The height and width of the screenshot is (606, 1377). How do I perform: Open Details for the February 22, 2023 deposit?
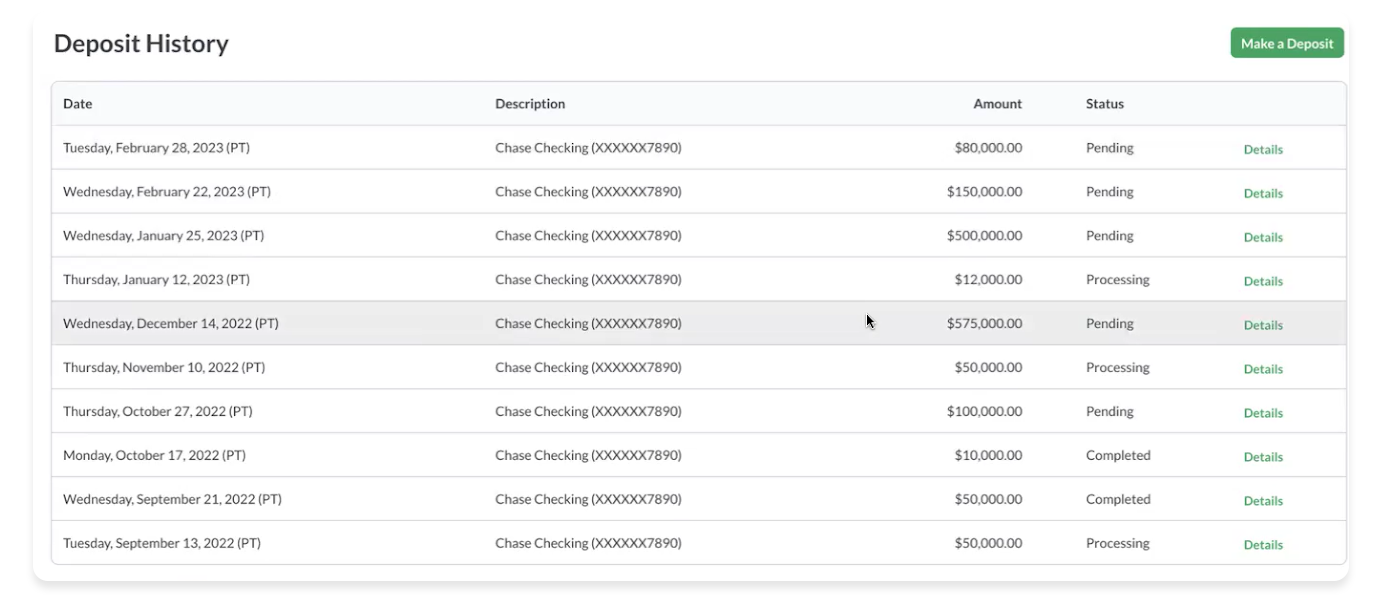(x=1262, y=193)
